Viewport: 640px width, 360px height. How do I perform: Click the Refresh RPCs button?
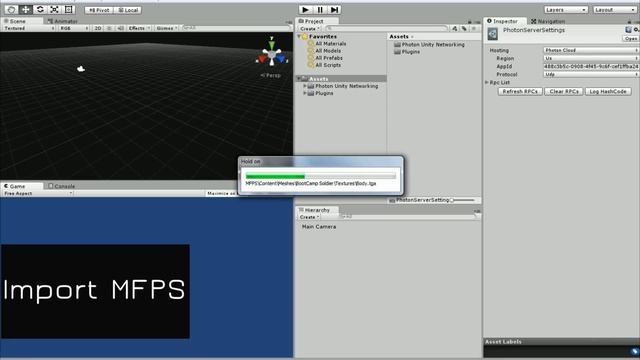[520, 91]
